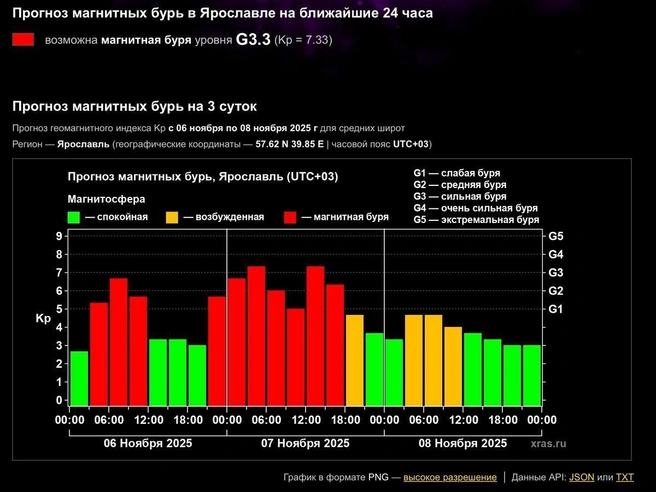
Task: Click the '06 Ноября 2025' date label
Action: (x=148, y=443)
